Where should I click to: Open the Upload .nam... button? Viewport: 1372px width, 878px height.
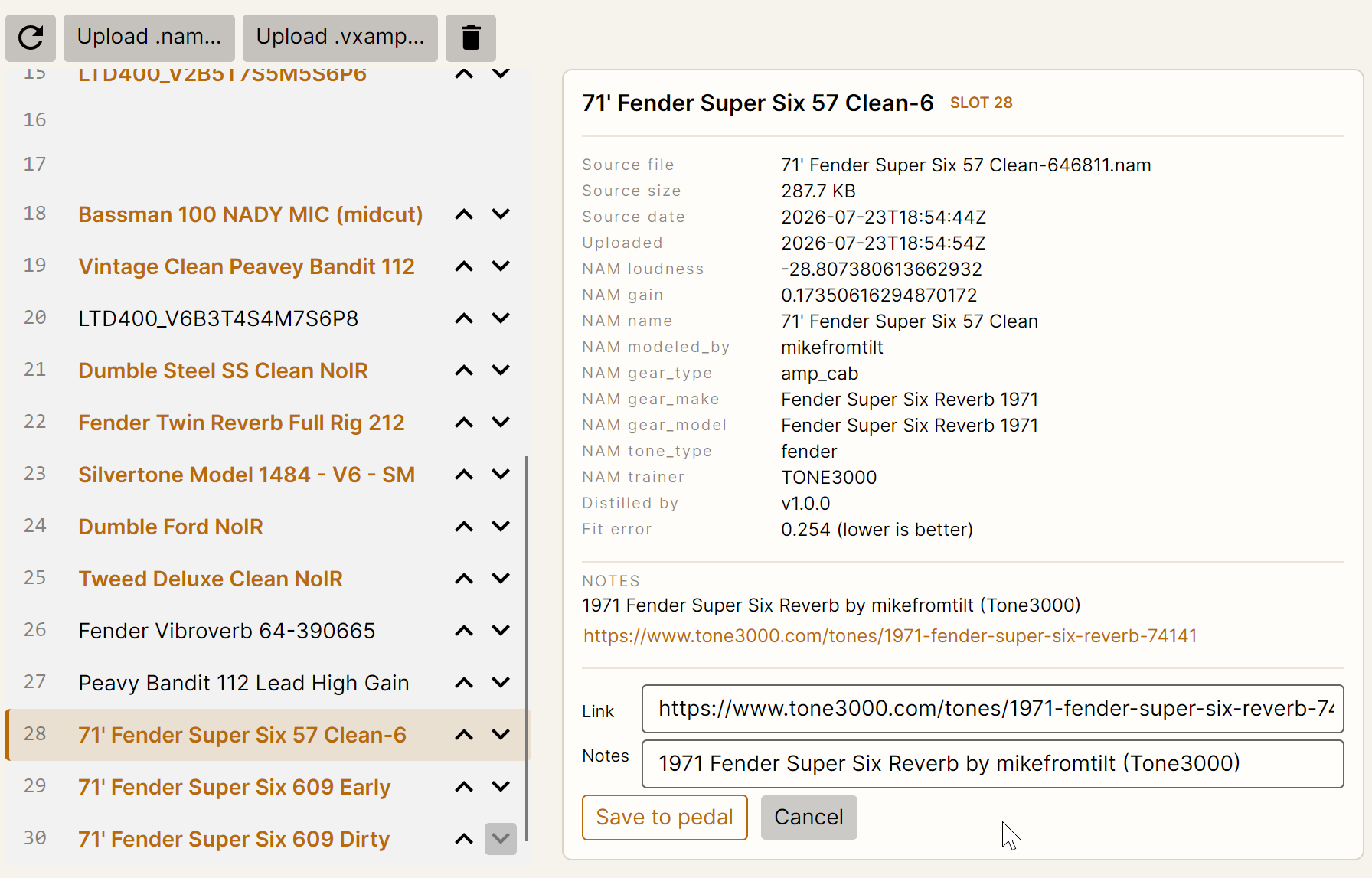(x=149, y=38)
